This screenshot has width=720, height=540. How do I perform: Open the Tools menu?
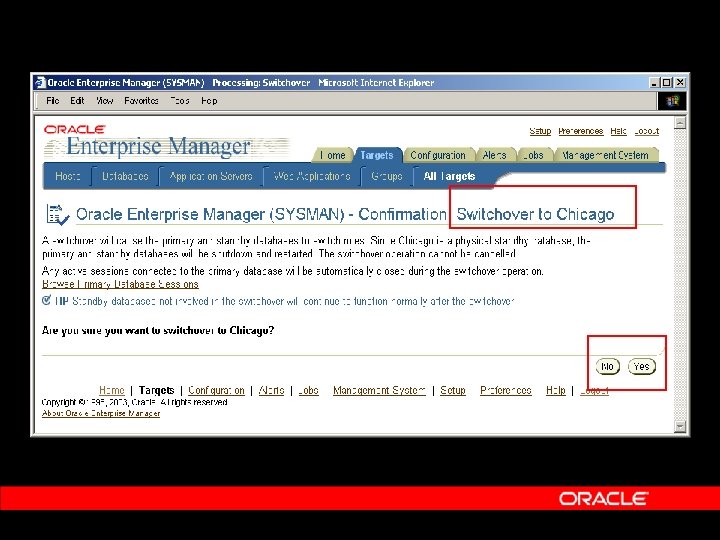point(180,101)
